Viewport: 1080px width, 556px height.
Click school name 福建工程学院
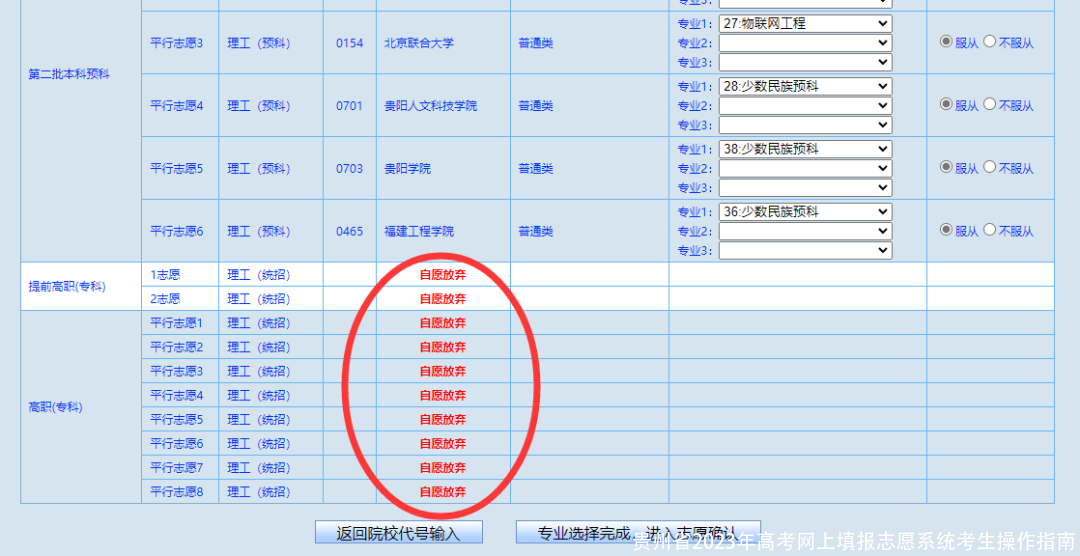pos(419,231)
